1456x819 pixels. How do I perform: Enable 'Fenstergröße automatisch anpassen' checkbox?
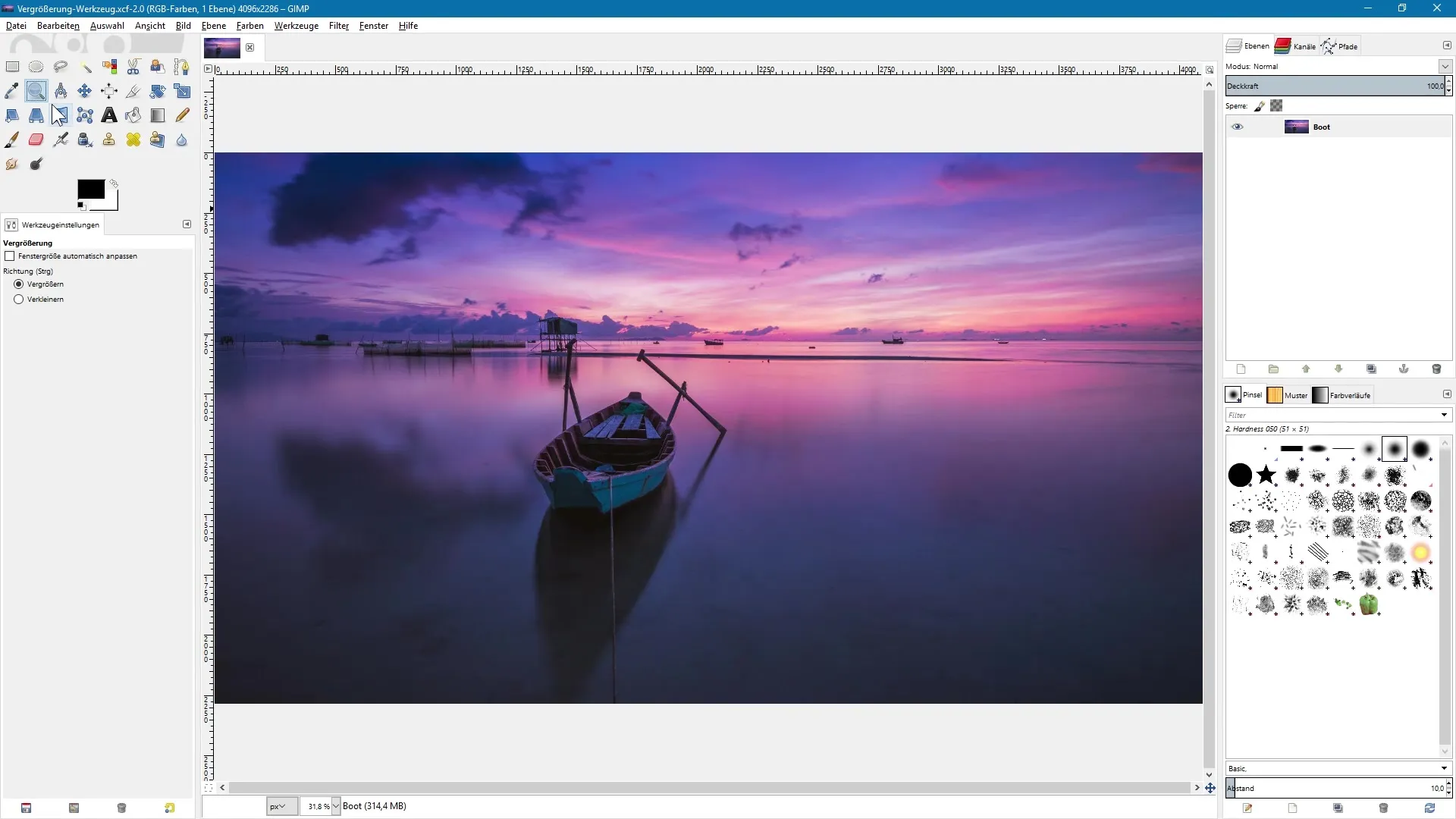[10, 256]
